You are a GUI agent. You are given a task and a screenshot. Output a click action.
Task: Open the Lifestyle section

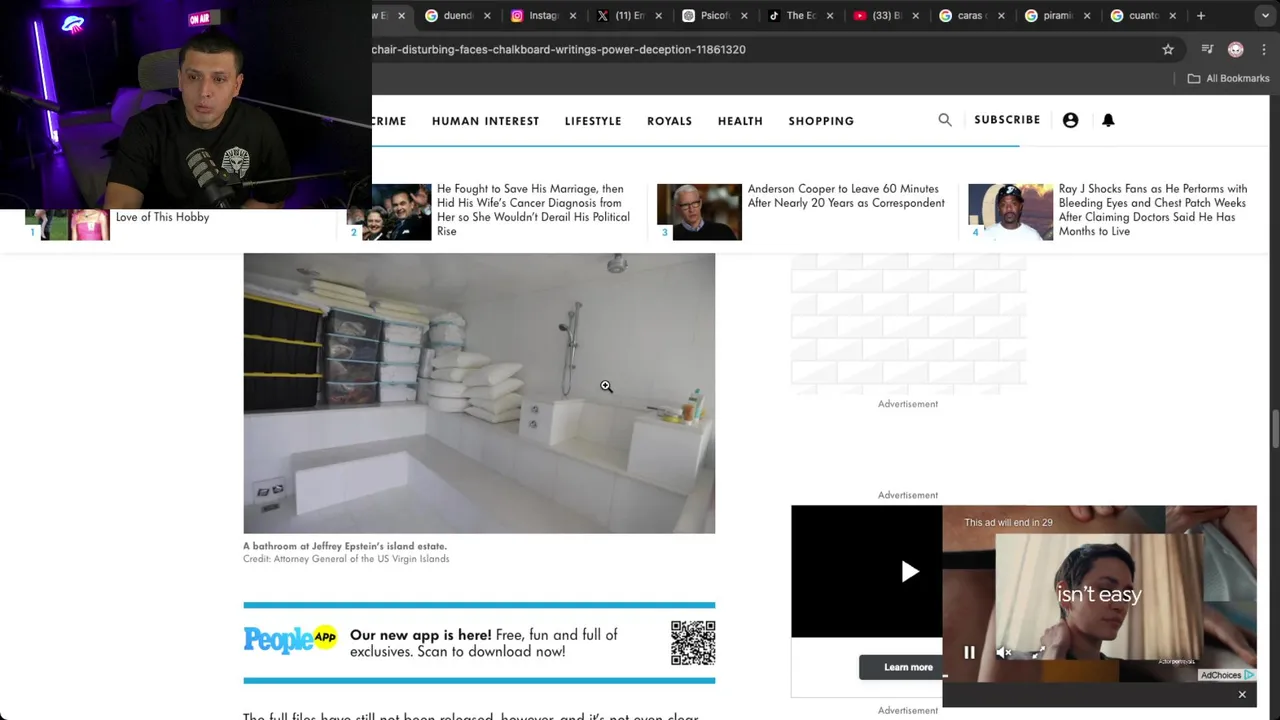point(593,121)
